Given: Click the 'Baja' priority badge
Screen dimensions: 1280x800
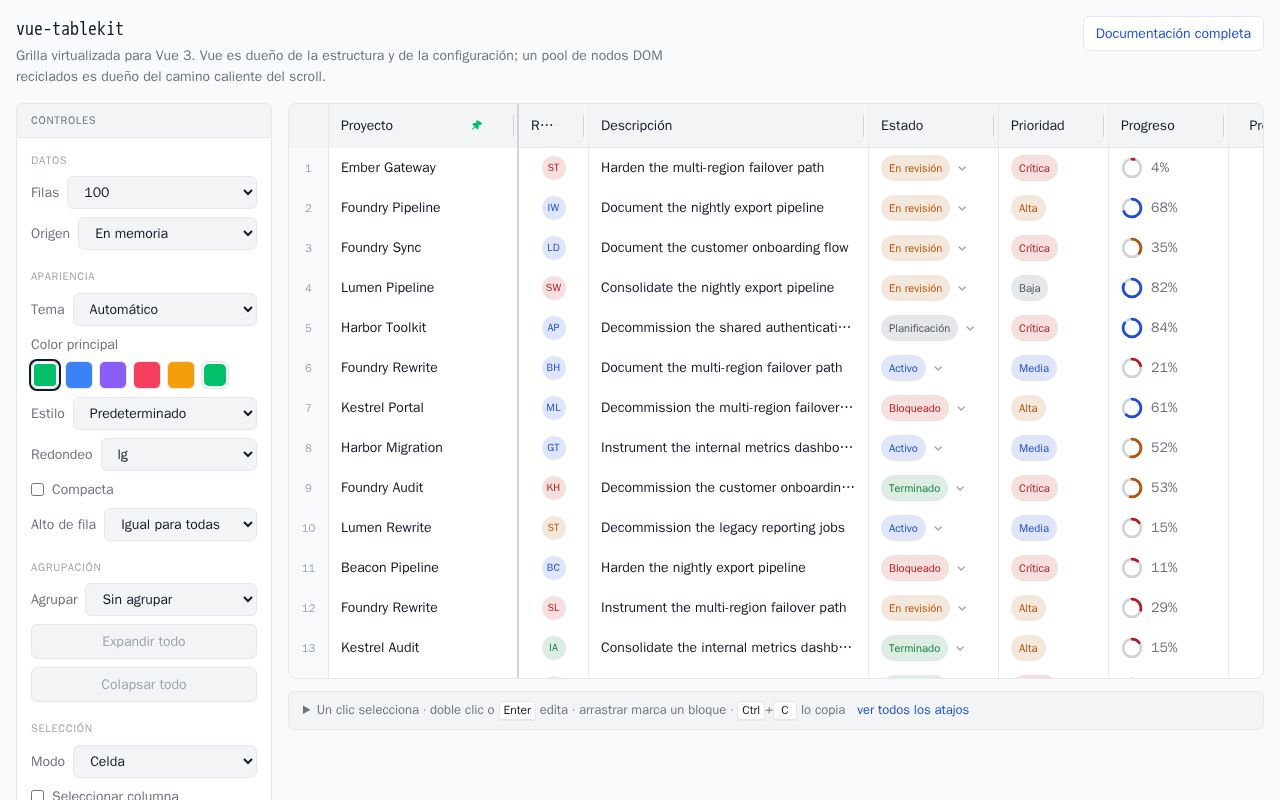Looking at the screenshot, I should pos(1029,288).
